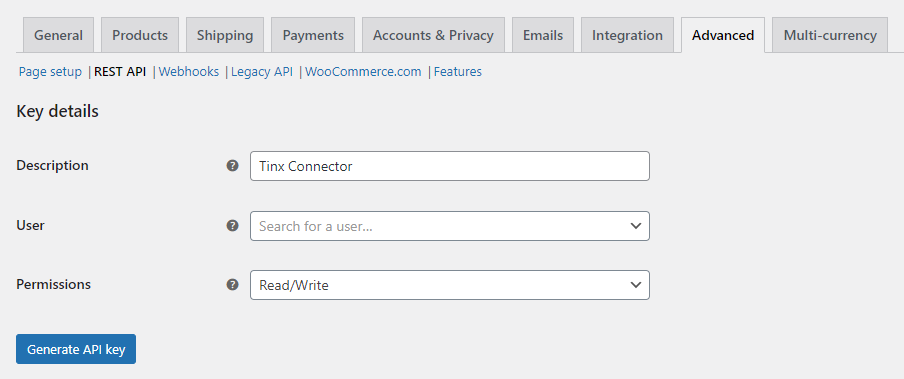
Task: Expand the Permissions Read/Write dropdown
Action: click(450, 285)
